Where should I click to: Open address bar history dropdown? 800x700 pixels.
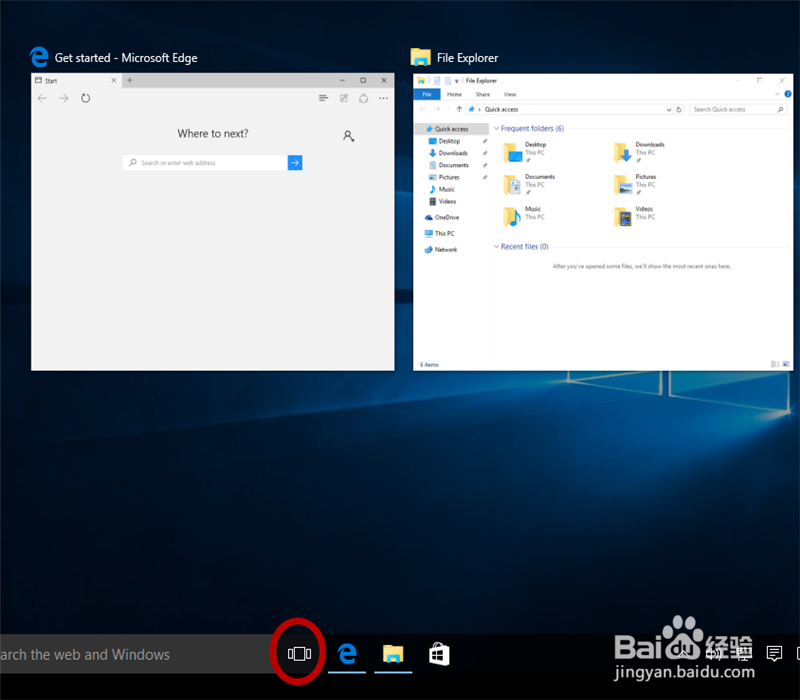click(669, 110)
